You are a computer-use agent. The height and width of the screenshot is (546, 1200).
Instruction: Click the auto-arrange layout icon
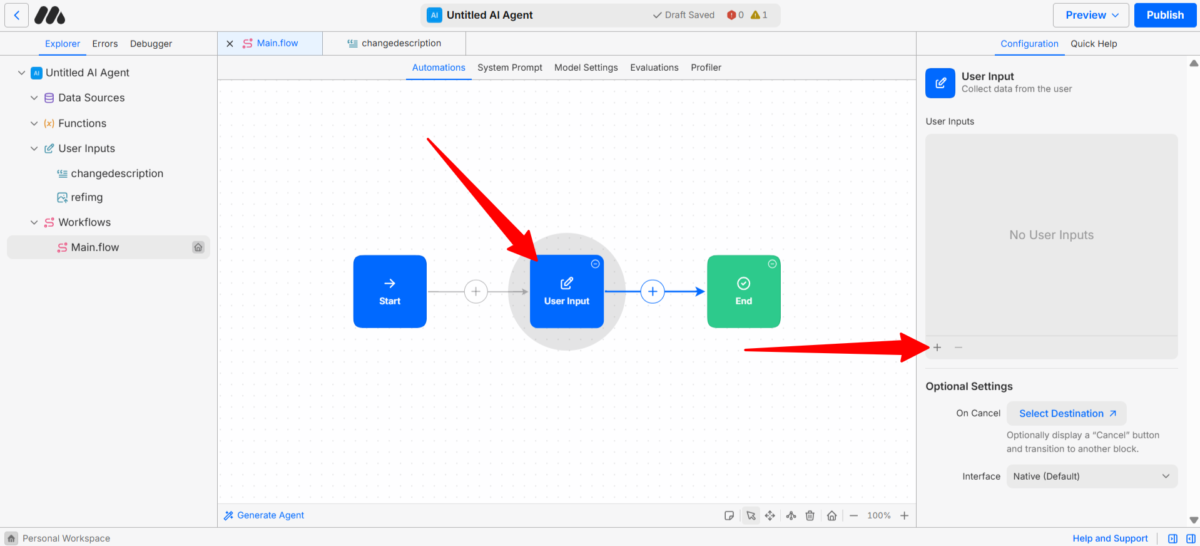click(791, 516)
